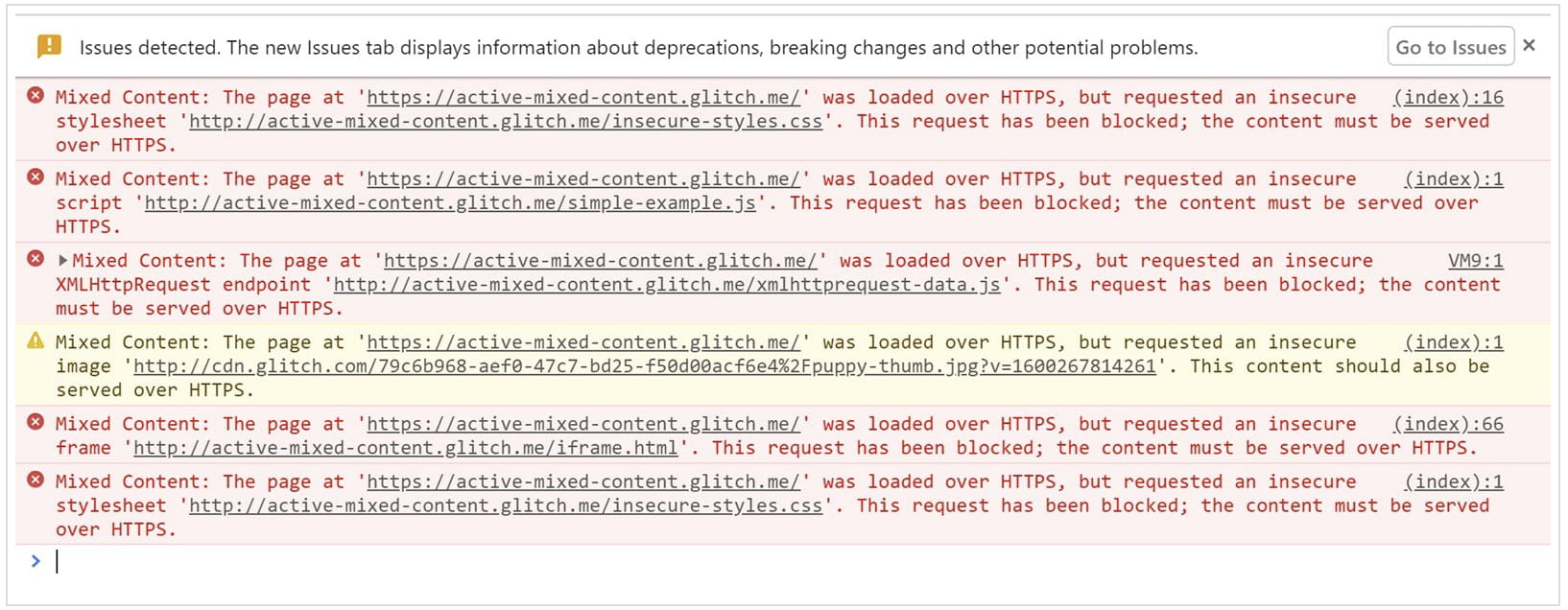Open source link VM9:1
The height and width of the screenshot is (610, 1568).
click(x=1475, y=261)
